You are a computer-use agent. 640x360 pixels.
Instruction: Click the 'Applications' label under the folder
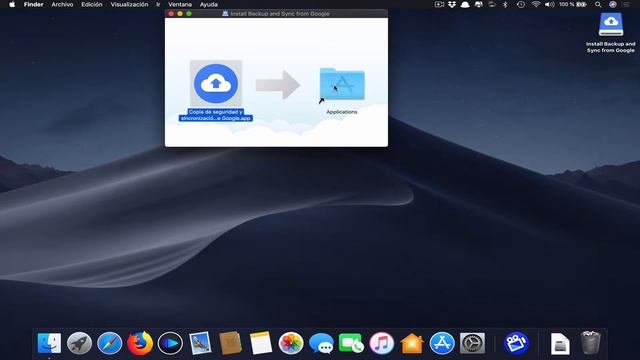[x=342, y=112]
